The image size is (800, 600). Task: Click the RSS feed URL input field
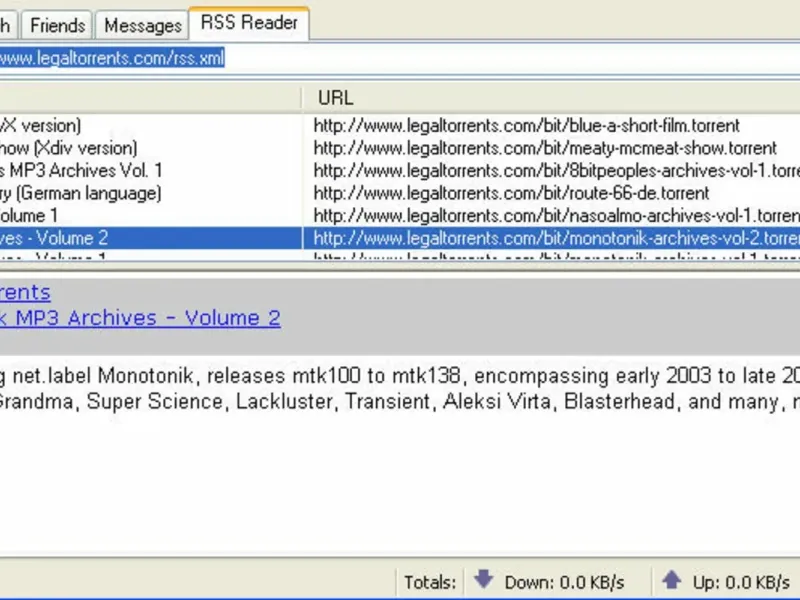(x=400, y=58)
